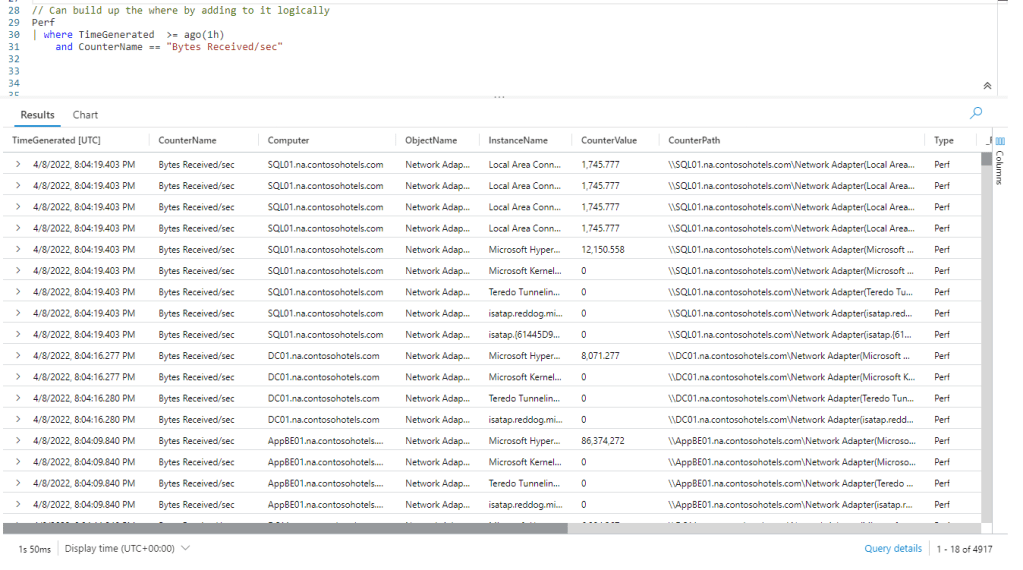Collapse the query editor with double-chevron icon
Image resolution: width=1023 pixels, height=570 pixels.
tap(988, 87)
